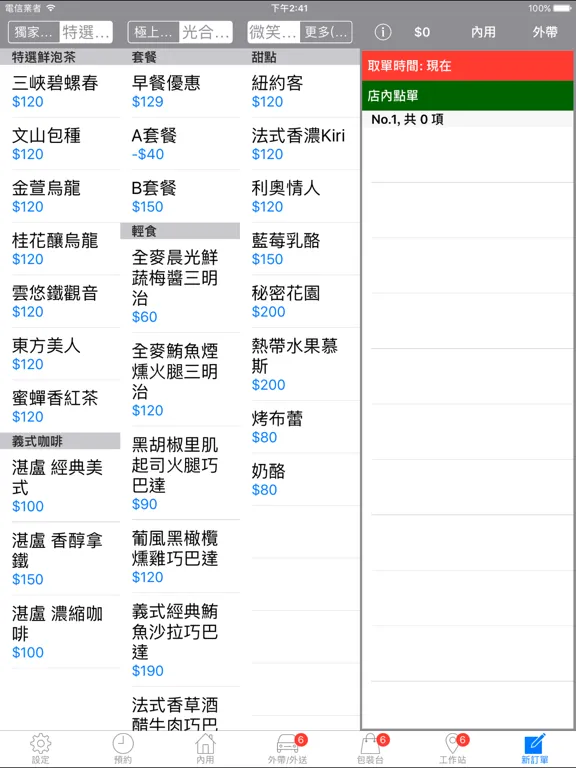Viewport: 576px width, 768px height.
Task: Open the 預約 clock tab
Action: click(123, 749)
